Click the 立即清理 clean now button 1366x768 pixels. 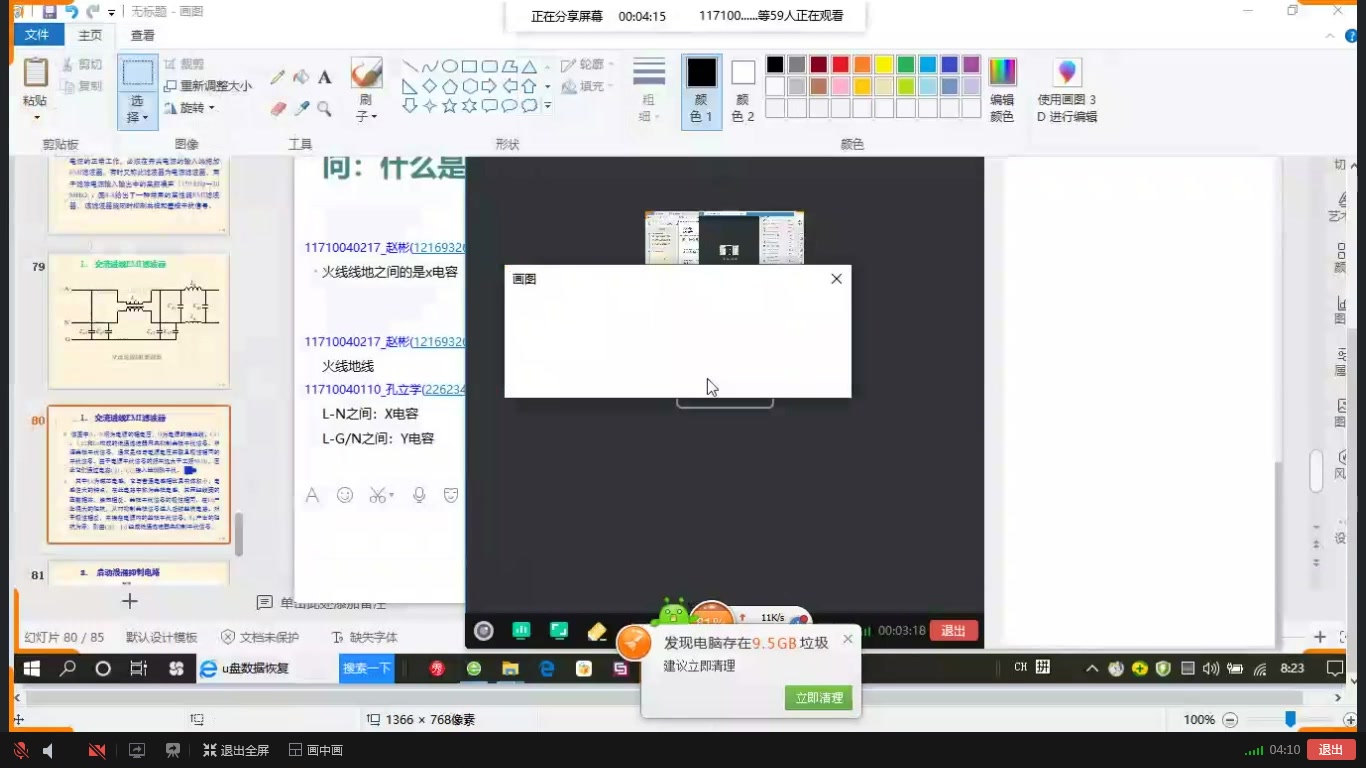(819, 698)
